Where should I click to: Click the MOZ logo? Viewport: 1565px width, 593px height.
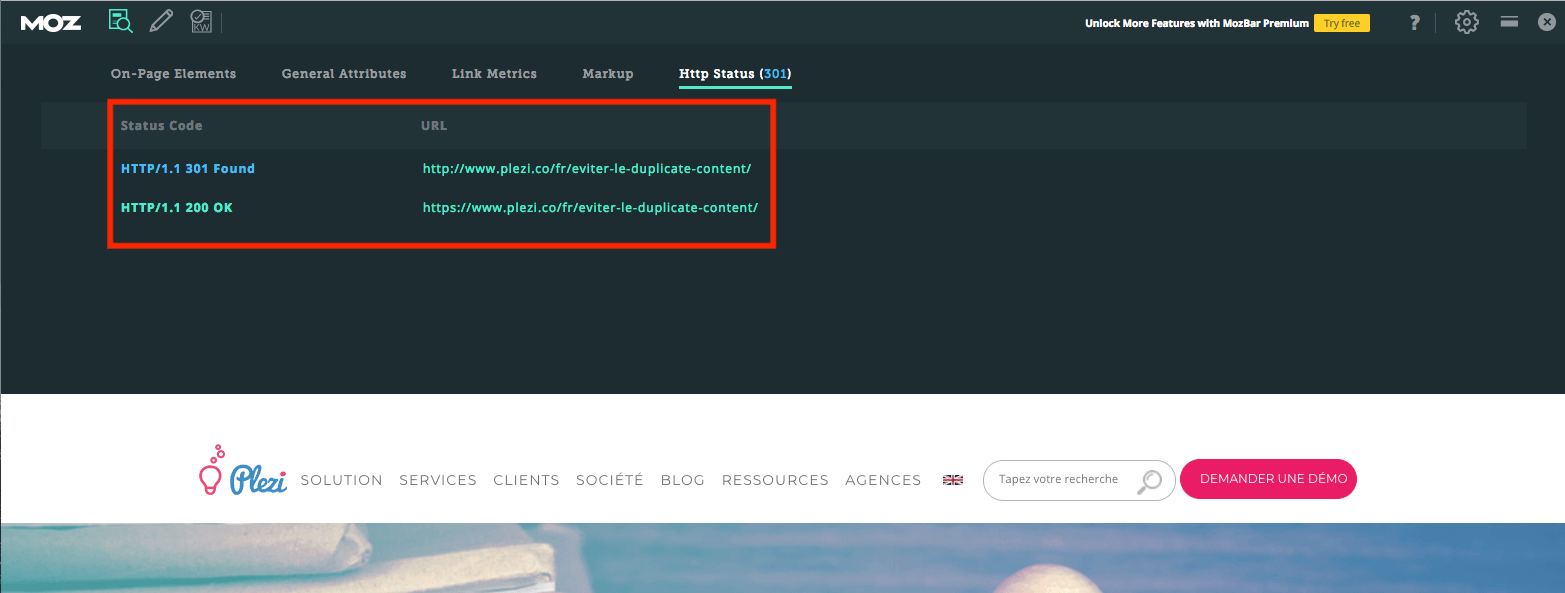coord(51,22)
